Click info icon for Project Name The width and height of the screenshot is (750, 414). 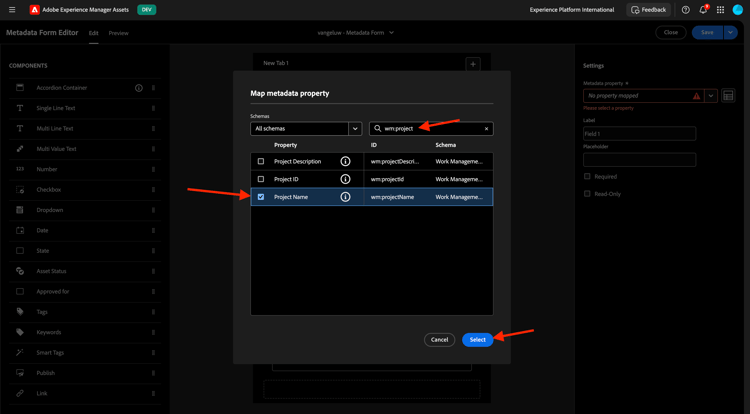click(345, 197)
